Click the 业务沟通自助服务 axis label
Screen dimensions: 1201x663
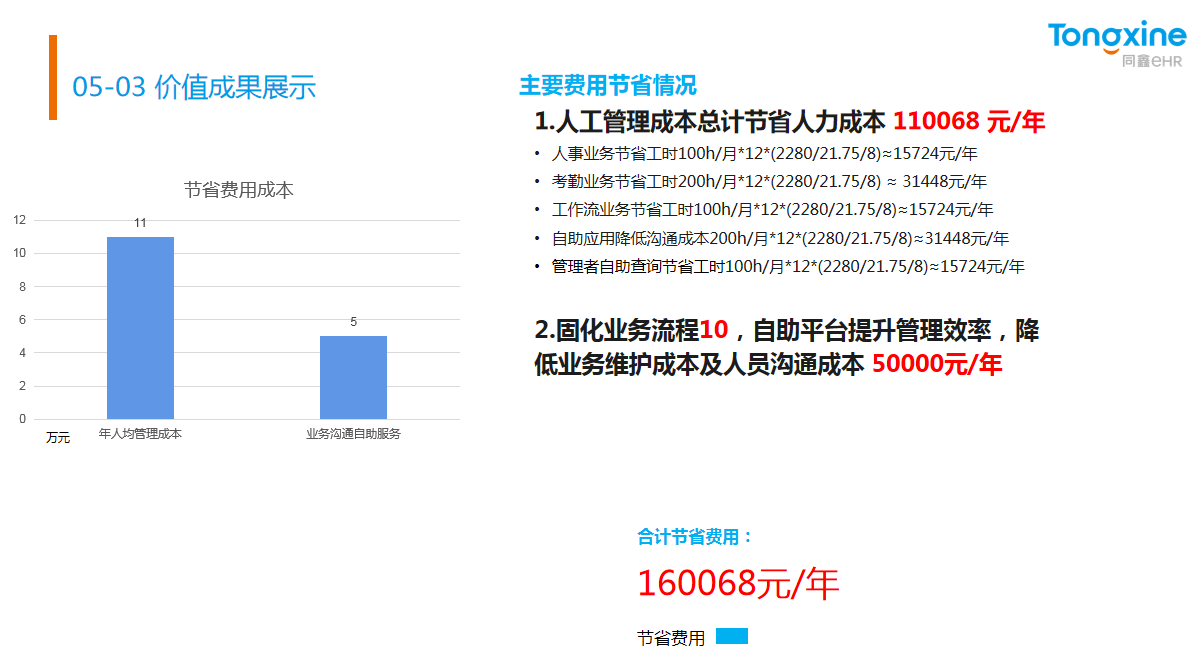pyautogui.click(x=353, y=434)
